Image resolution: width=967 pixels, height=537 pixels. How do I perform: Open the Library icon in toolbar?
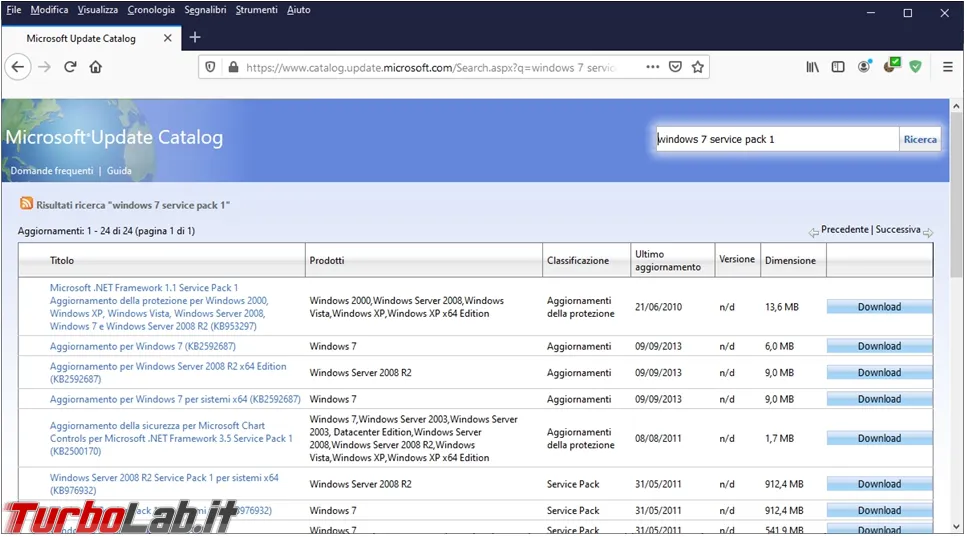tap(812, 67)
